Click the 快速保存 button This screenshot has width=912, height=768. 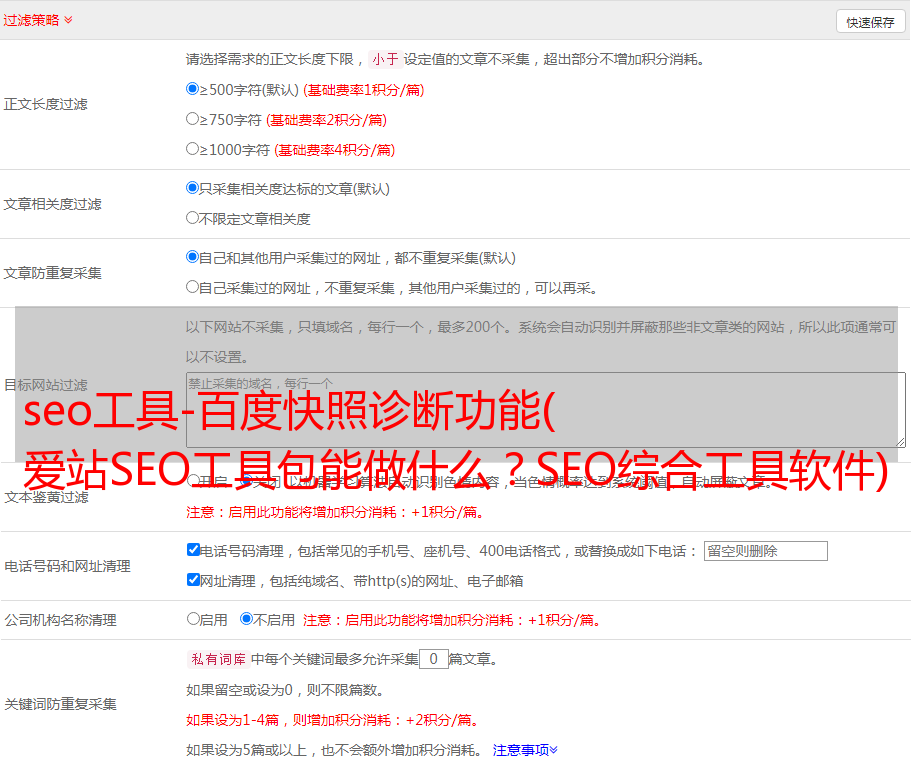[870, 22]
